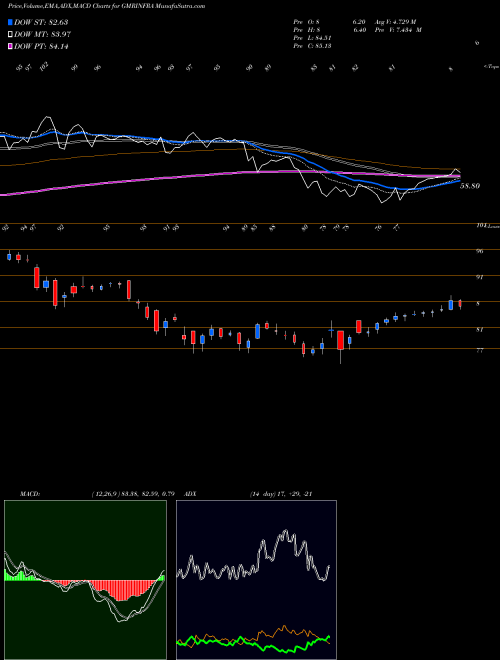Click the 96 price level axis label

[x=479, y=251]
